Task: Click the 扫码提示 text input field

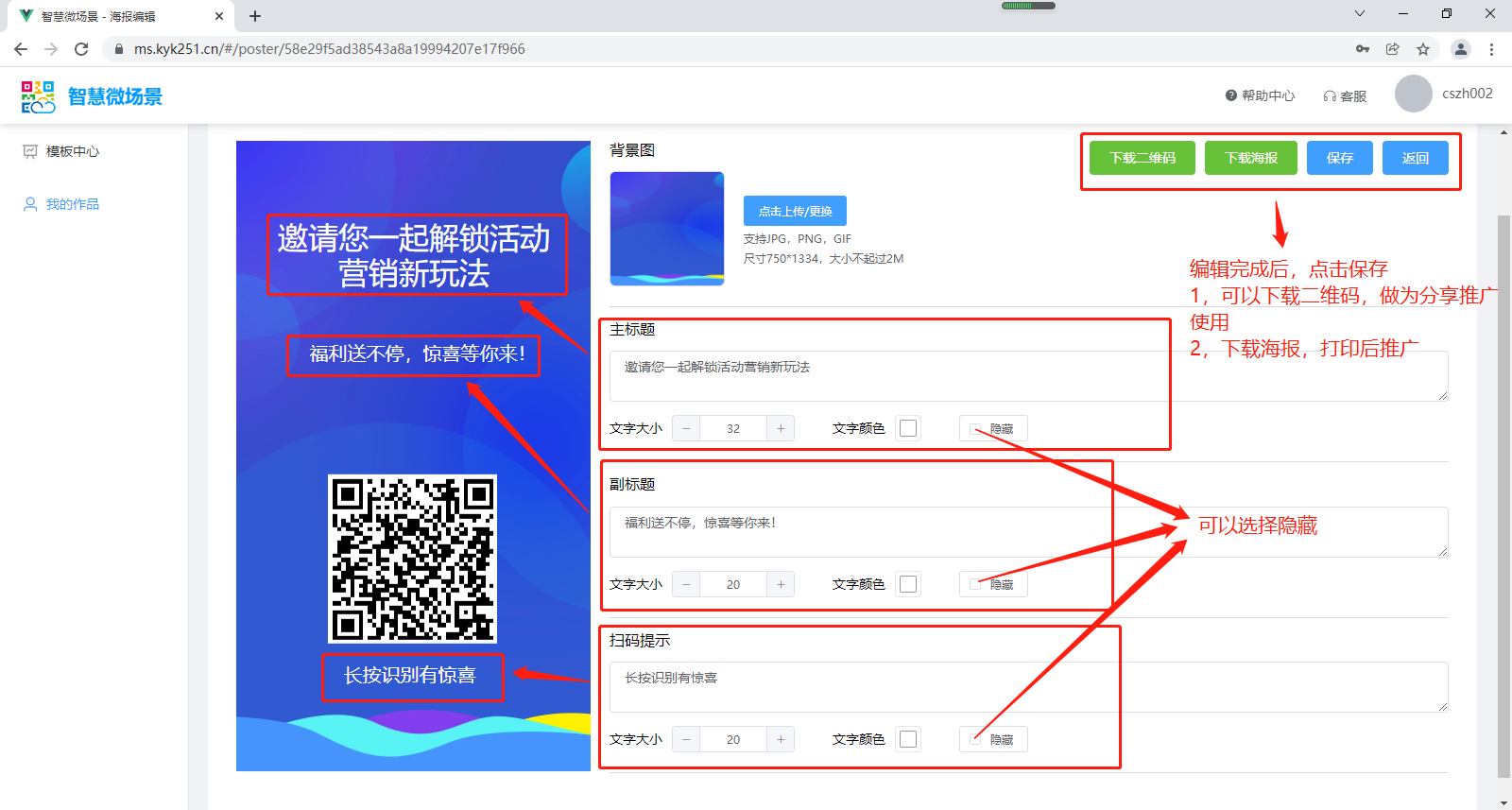Action: [1028, 686]
